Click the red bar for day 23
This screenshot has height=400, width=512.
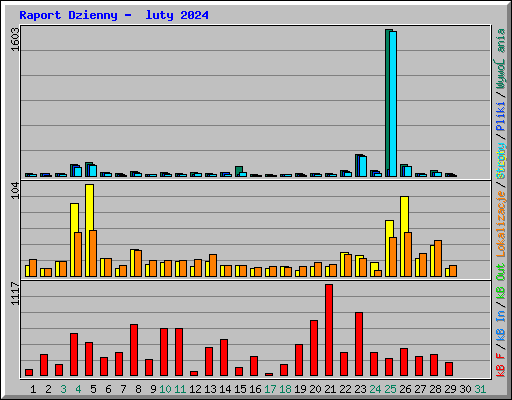coord(359,344)
